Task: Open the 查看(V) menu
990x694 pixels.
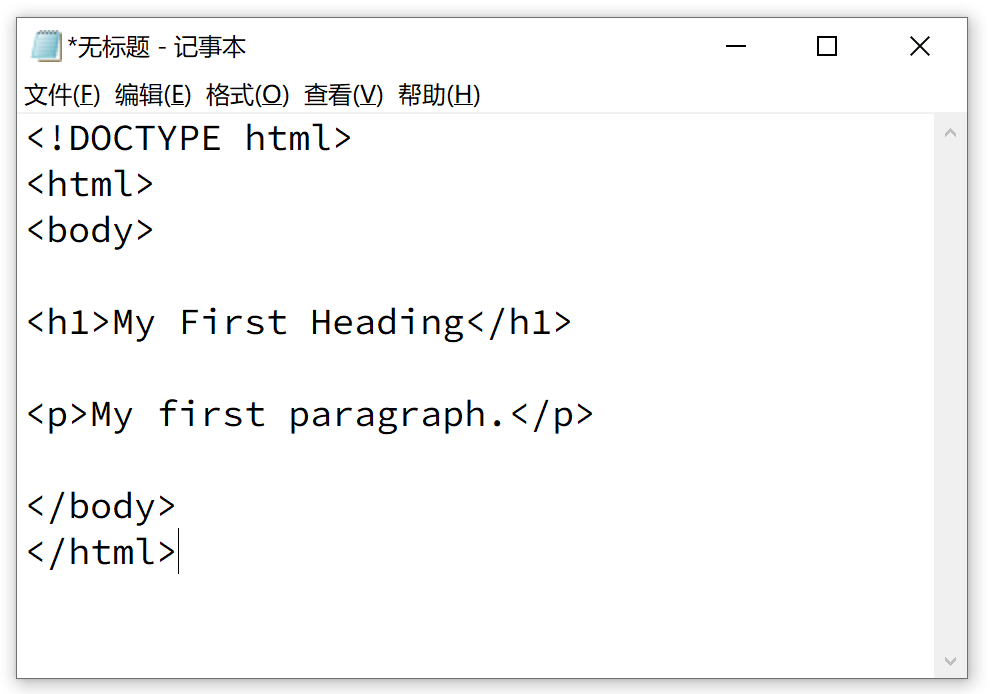Action: (x=343, y=95)
